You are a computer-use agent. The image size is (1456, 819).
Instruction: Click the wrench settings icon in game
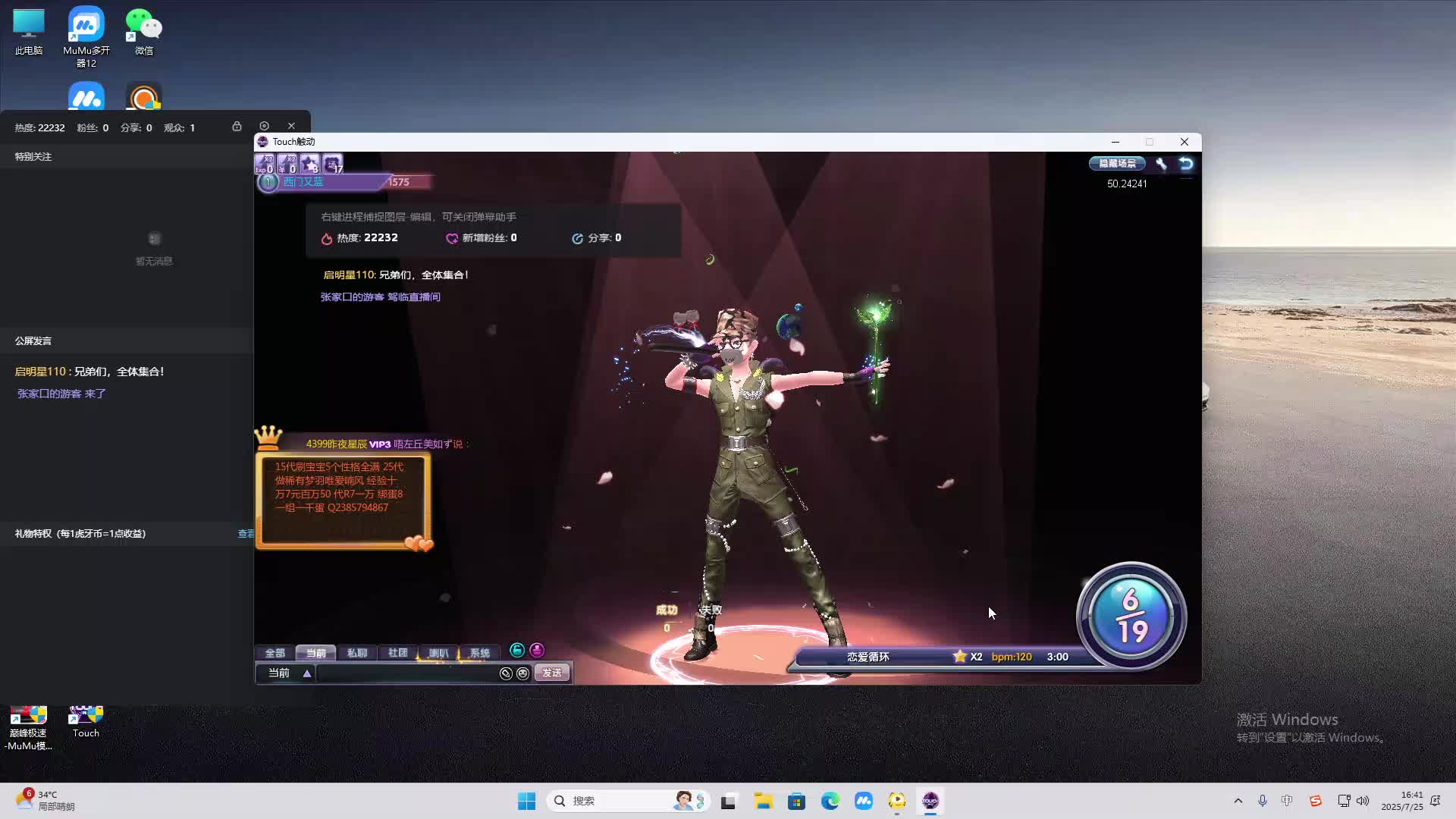1161,163
